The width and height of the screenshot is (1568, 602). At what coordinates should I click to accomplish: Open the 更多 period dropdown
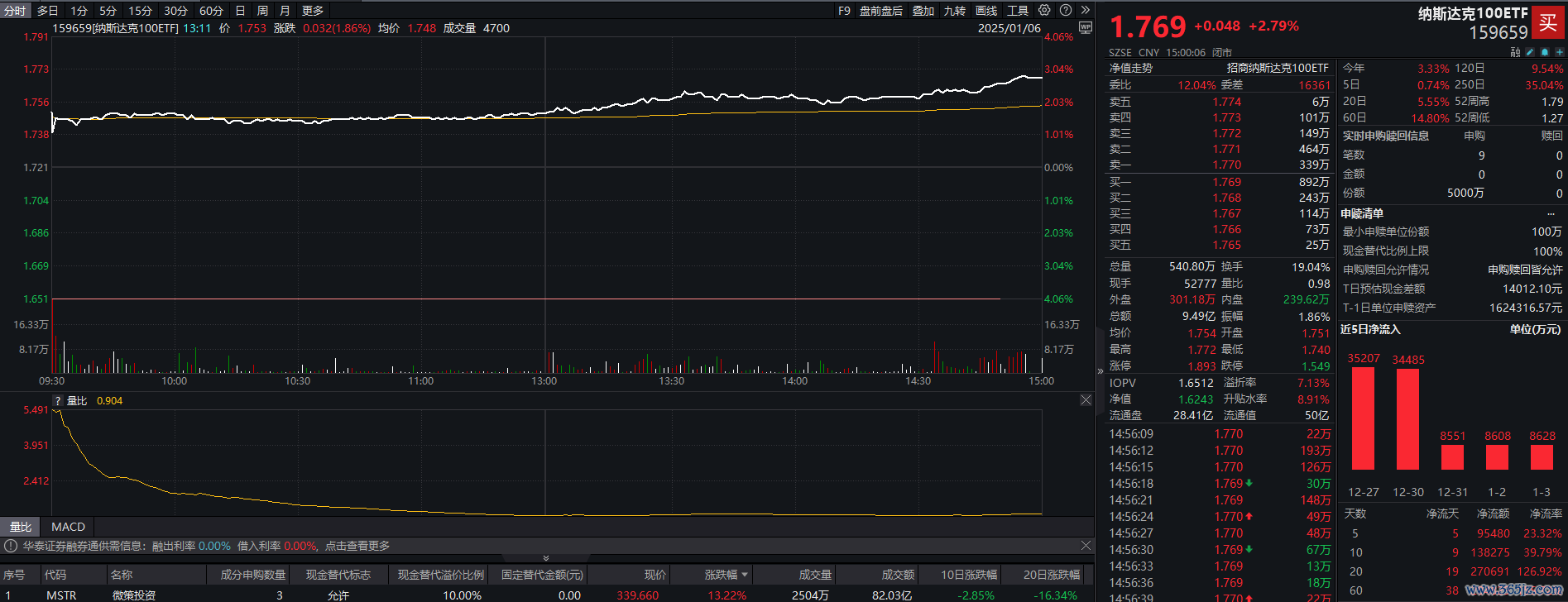point(312,11)
